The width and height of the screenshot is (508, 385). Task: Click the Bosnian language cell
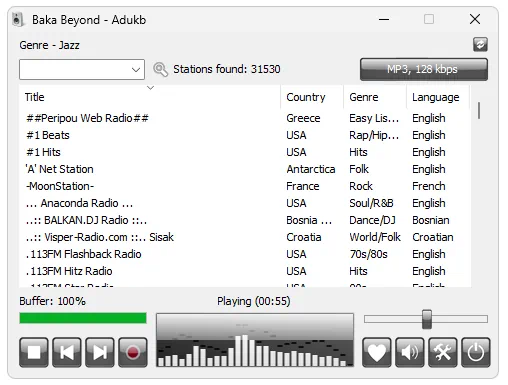431,220
